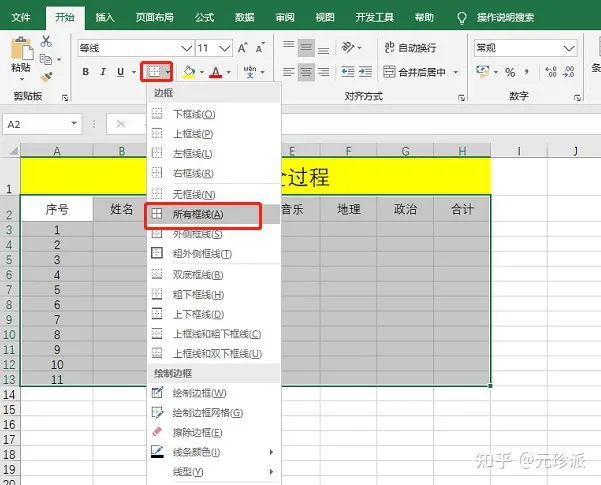This screenshot has width=601, height=485.
Task: Apply percent style with % icon
Action: point(510,72)
